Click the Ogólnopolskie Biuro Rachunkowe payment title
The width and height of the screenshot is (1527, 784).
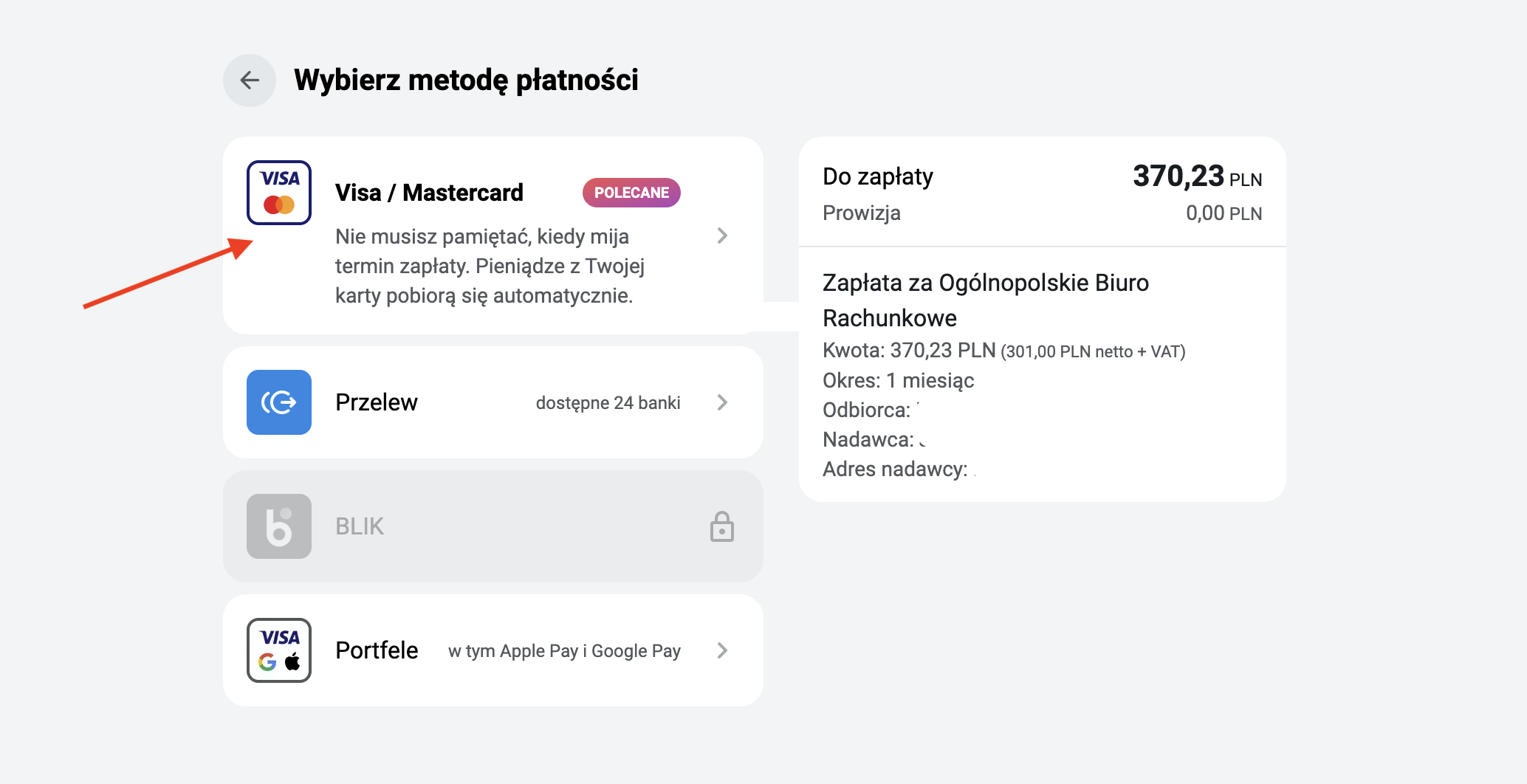(986, 300)
